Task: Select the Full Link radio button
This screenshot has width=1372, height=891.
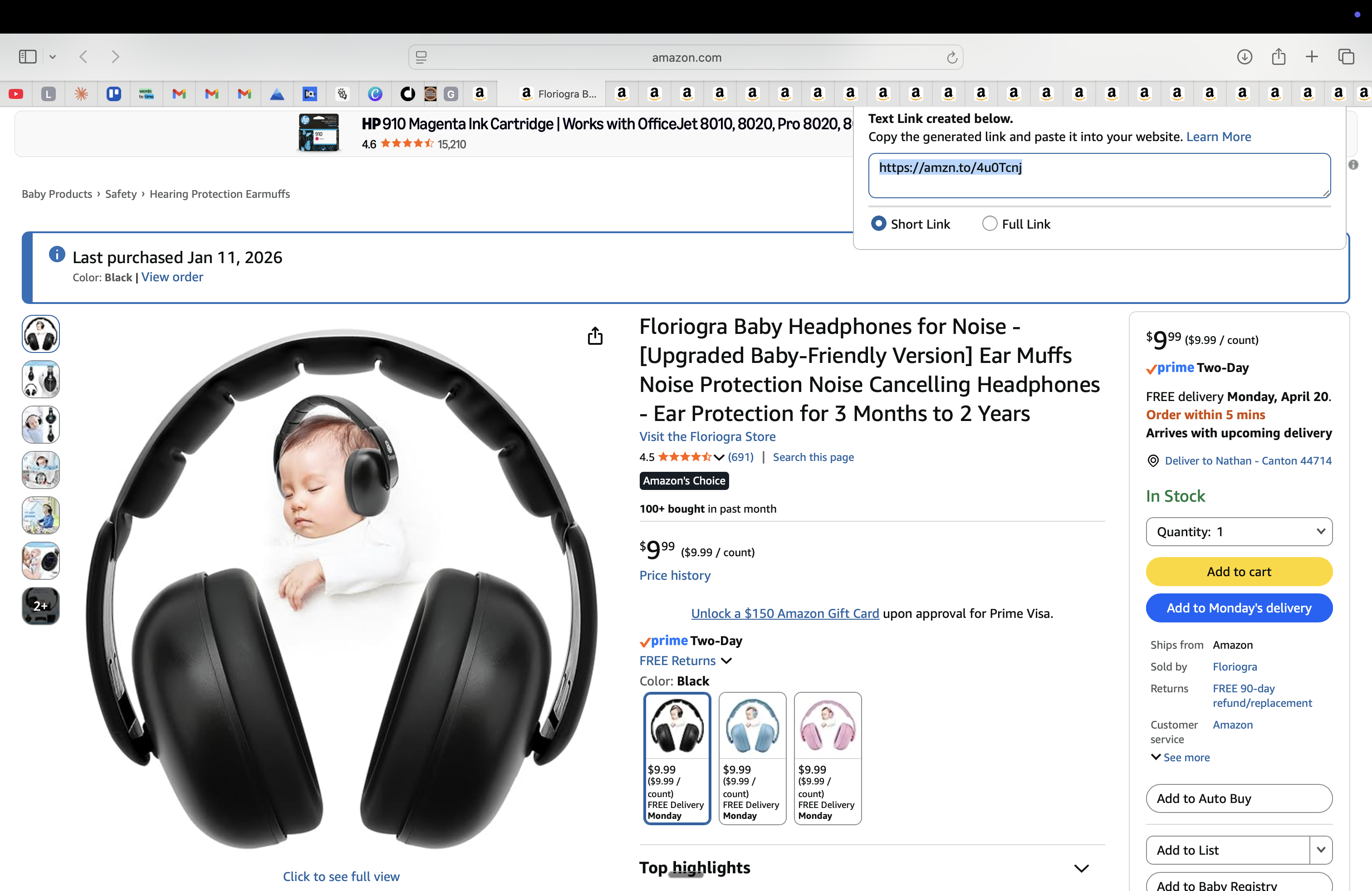Action: pyautogui.click(x=989, y=224)
